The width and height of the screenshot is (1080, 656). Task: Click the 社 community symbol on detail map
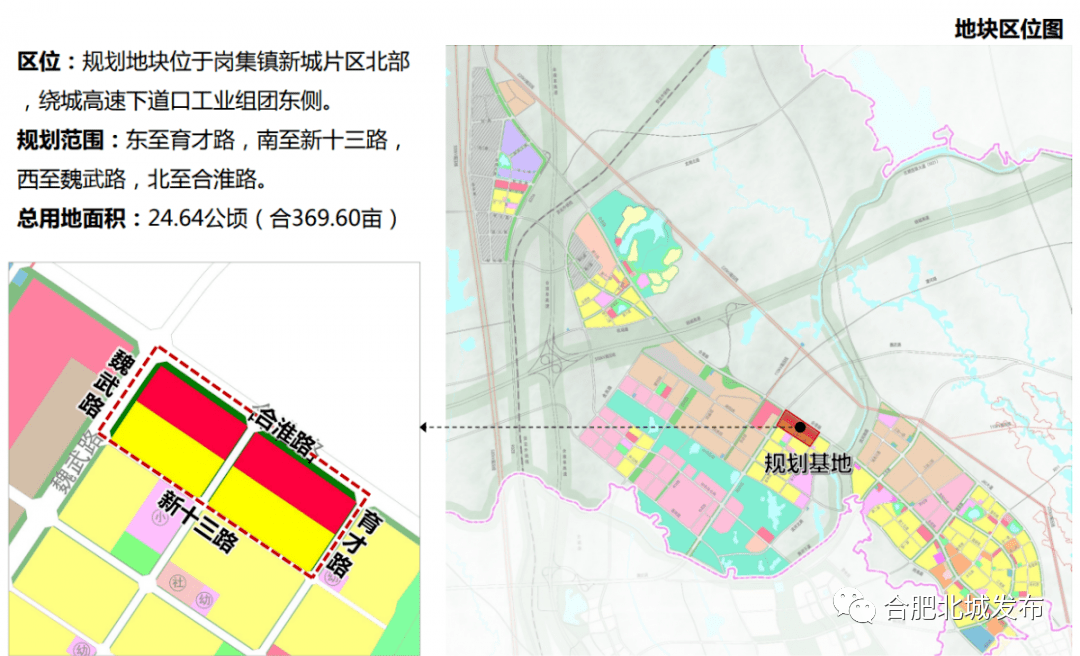point(178,583)
